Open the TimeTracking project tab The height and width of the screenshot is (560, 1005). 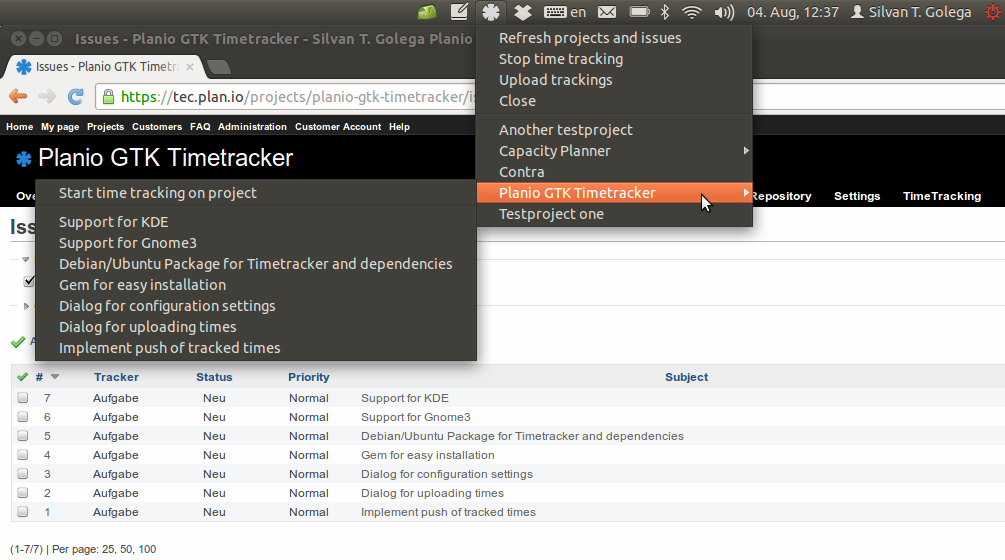942,196
